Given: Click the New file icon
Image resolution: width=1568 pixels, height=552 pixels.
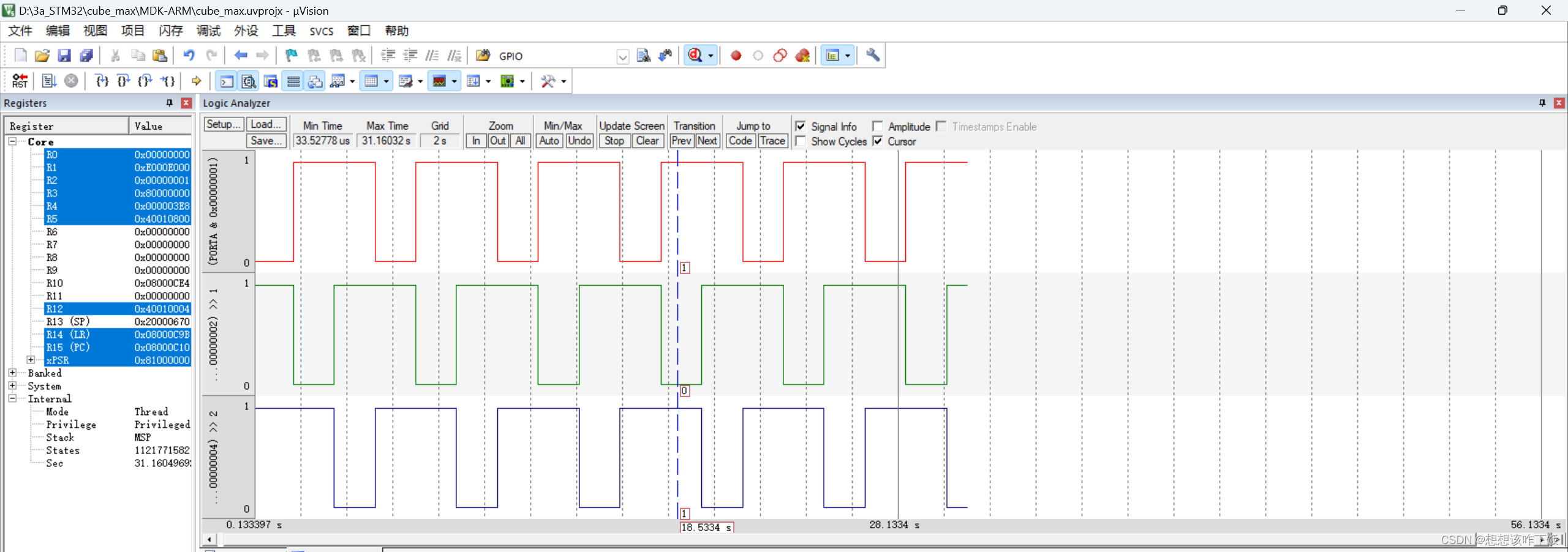Looking at the screenshot, I should coord(20,56).
